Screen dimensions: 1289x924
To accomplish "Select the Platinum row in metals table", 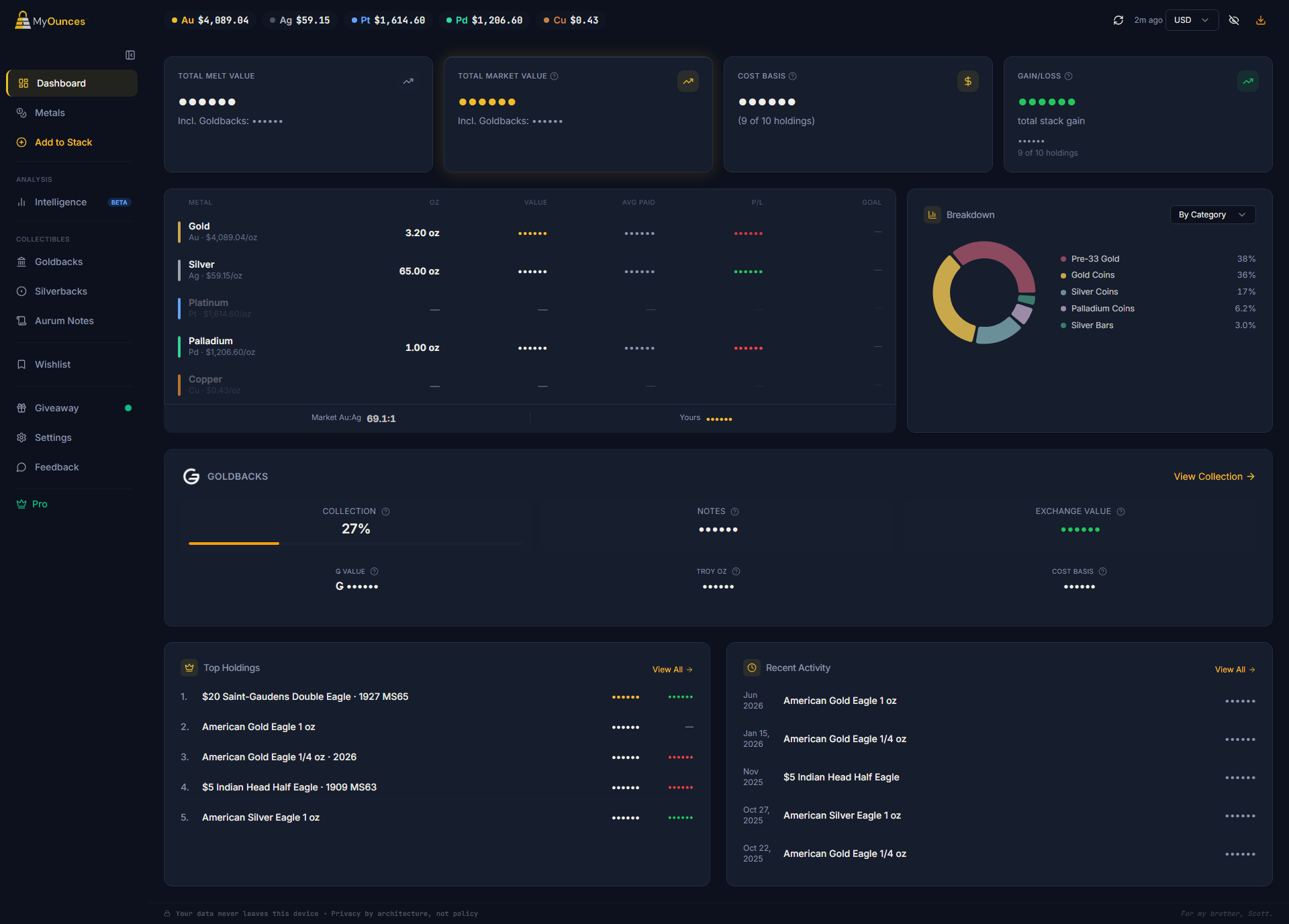I will (530, 309).
